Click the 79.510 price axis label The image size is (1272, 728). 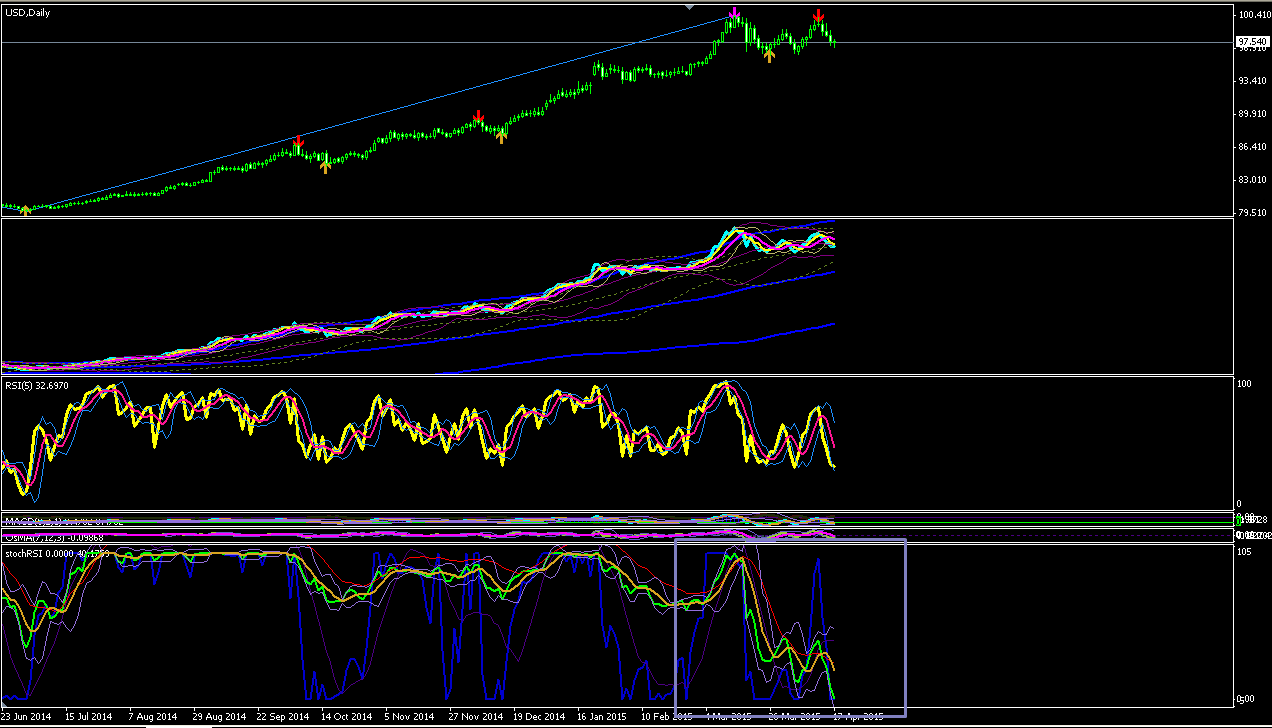[1253, 212]
